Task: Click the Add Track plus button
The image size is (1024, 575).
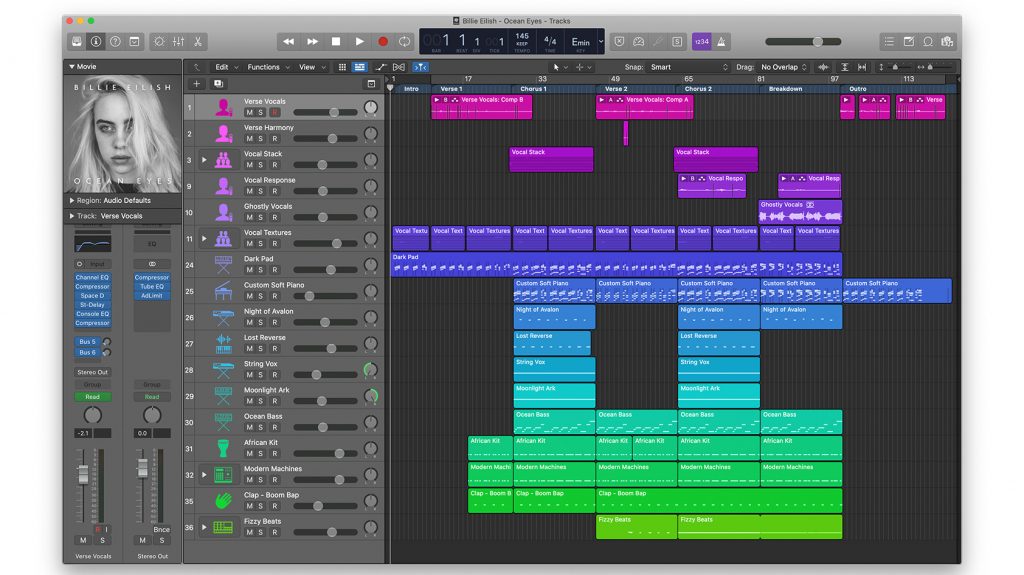Action: [197, 84]
